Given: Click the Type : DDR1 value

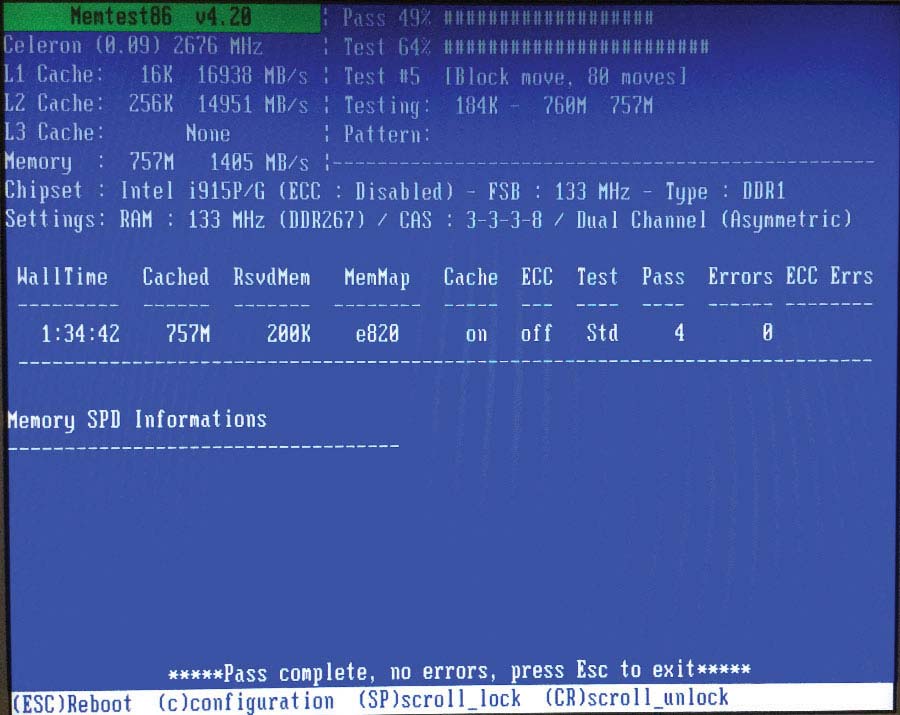Looking at the screenshot, I should click(725, 192).
